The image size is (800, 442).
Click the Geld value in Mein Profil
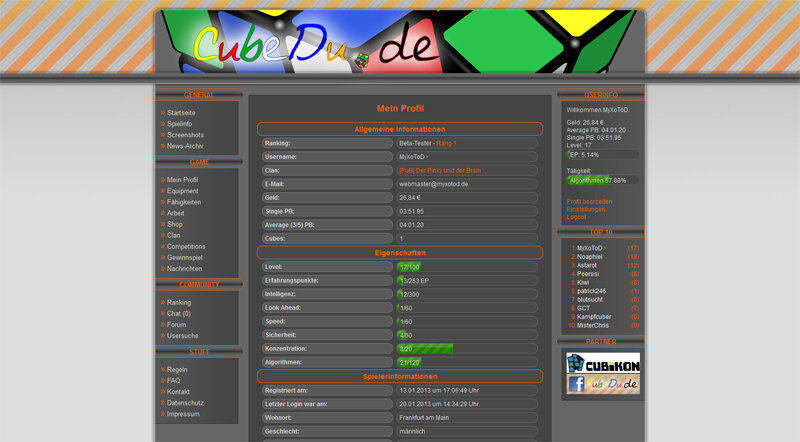[410, 198]
